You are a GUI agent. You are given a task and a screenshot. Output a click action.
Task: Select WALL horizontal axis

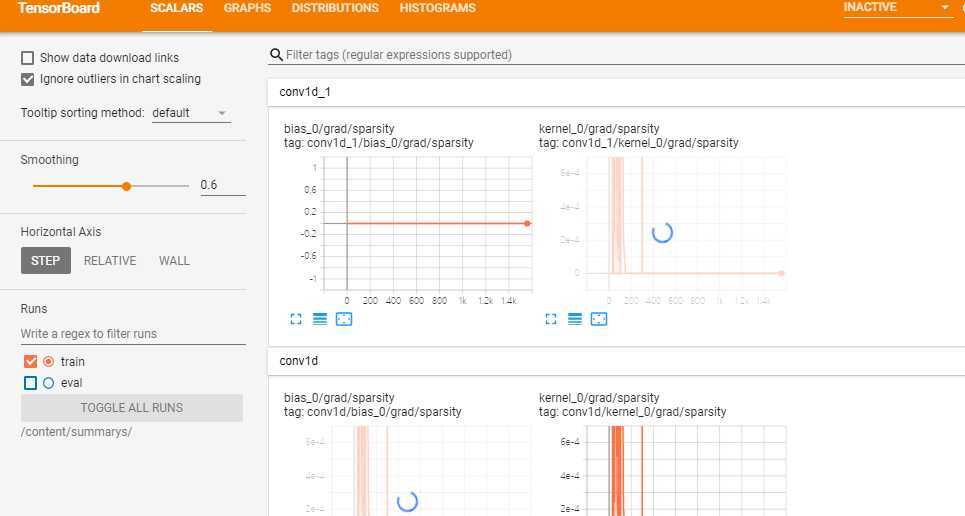point(174,260)
